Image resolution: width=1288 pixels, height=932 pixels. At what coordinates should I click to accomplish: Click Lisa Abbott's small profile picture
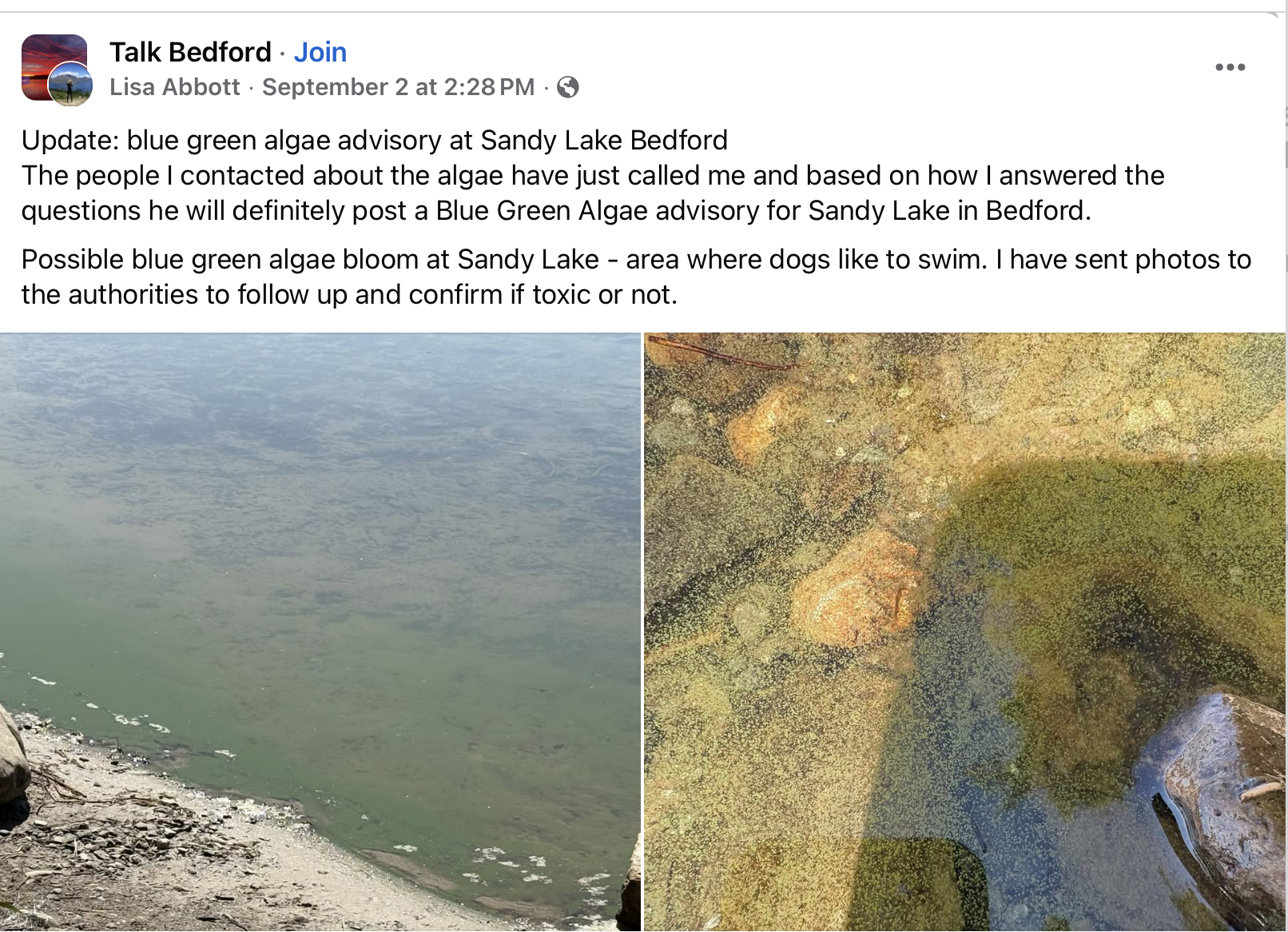tap(71, 85)
